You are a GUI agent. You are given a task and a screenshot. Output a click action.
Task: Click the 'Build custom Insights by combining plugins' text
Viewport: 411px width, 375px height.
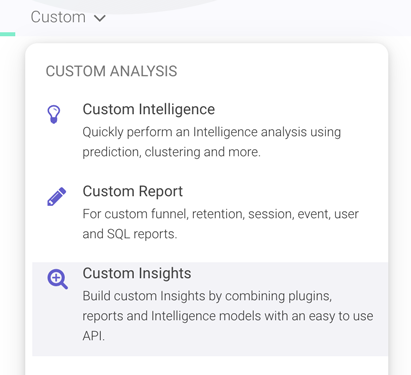pyautogui.click(x=207, y=296)
